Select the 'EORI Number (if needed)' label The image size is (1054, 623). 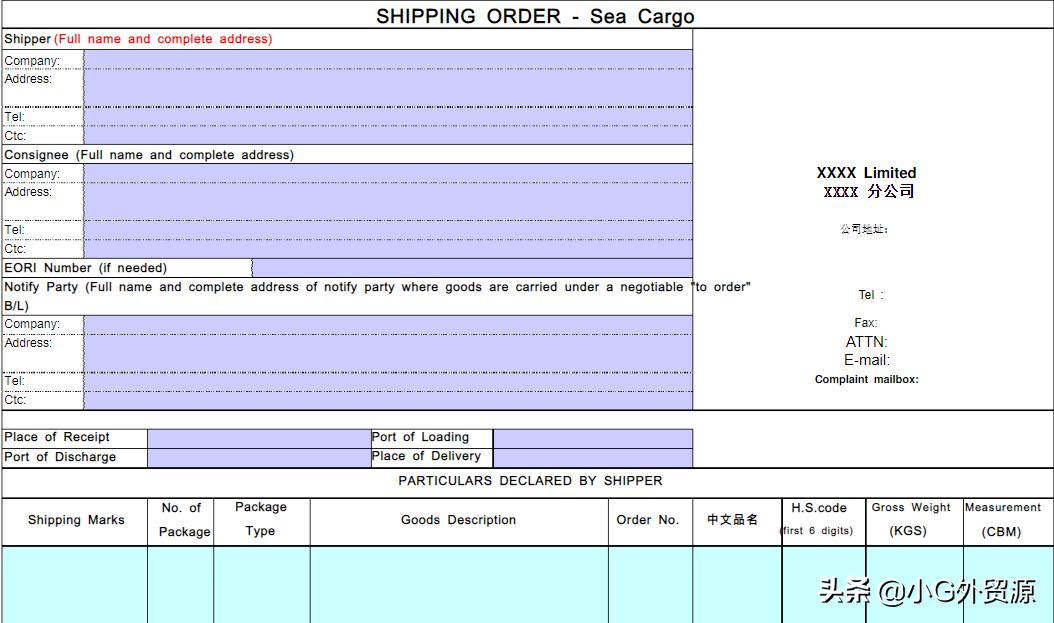[x=85, y=268]
